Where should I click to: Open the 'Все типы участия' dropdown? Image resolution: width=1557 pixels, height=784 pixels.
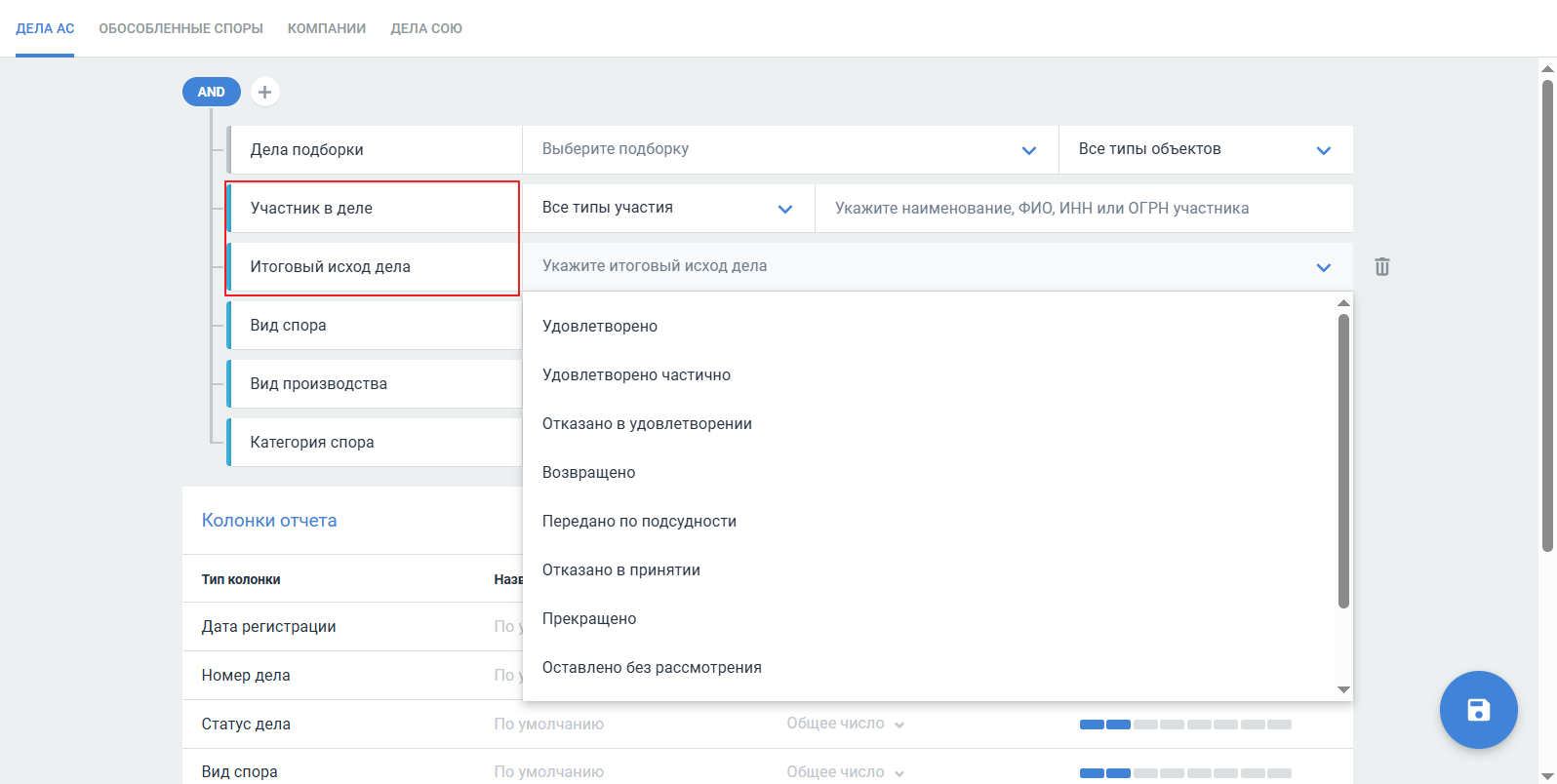click(x=667, y=208)
